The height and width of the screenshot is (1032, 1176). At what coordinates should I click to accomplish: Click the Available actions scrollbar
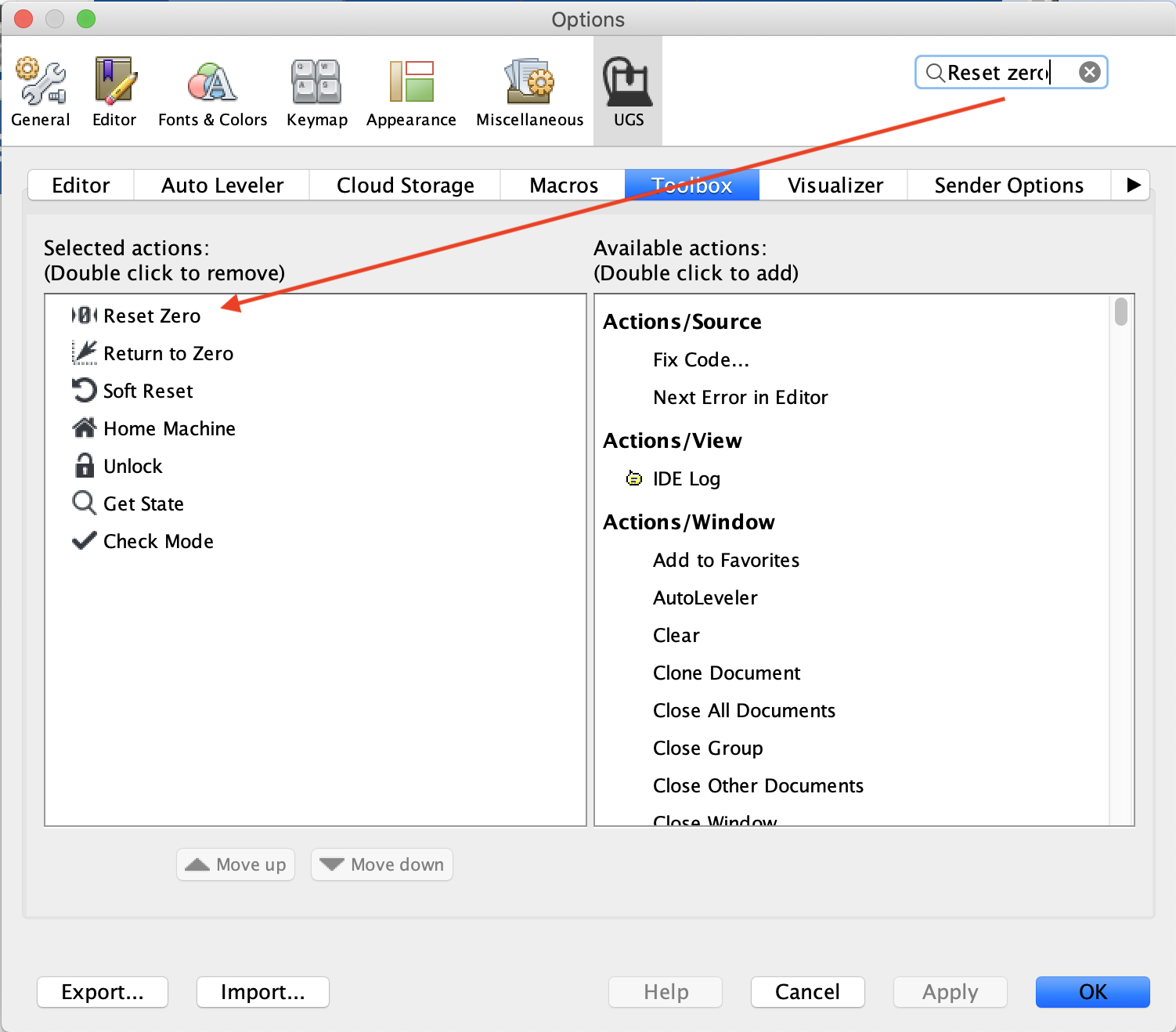point(1121,312)
